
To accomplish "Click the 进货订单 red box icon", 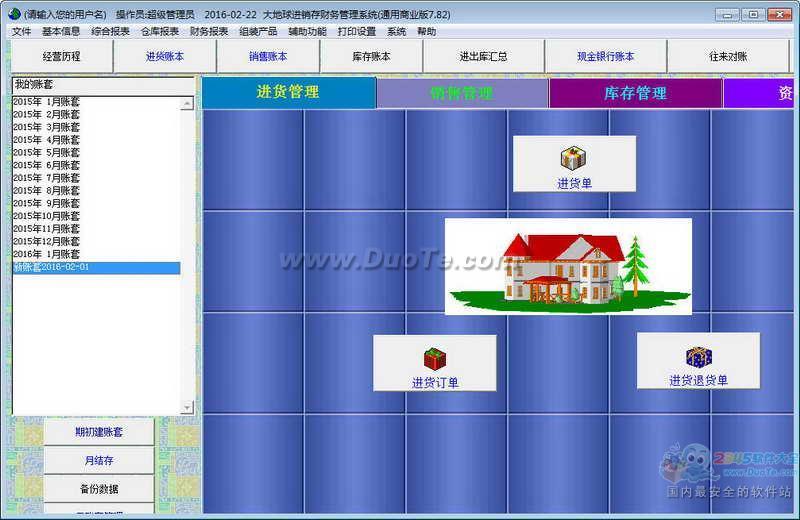I will click(435, 358).
